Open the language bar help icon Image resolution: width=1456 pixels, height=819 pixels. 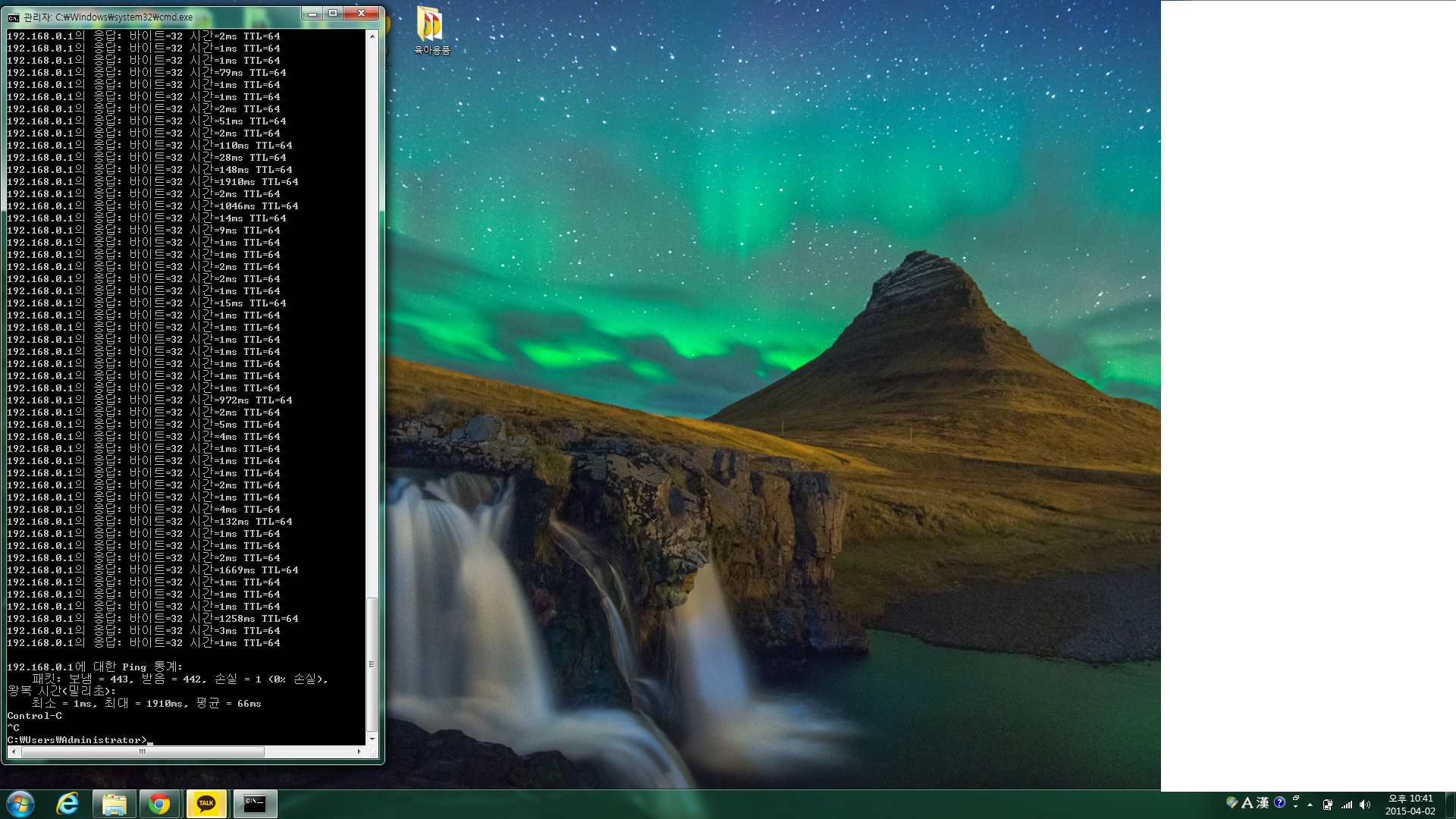(1279, 802)
